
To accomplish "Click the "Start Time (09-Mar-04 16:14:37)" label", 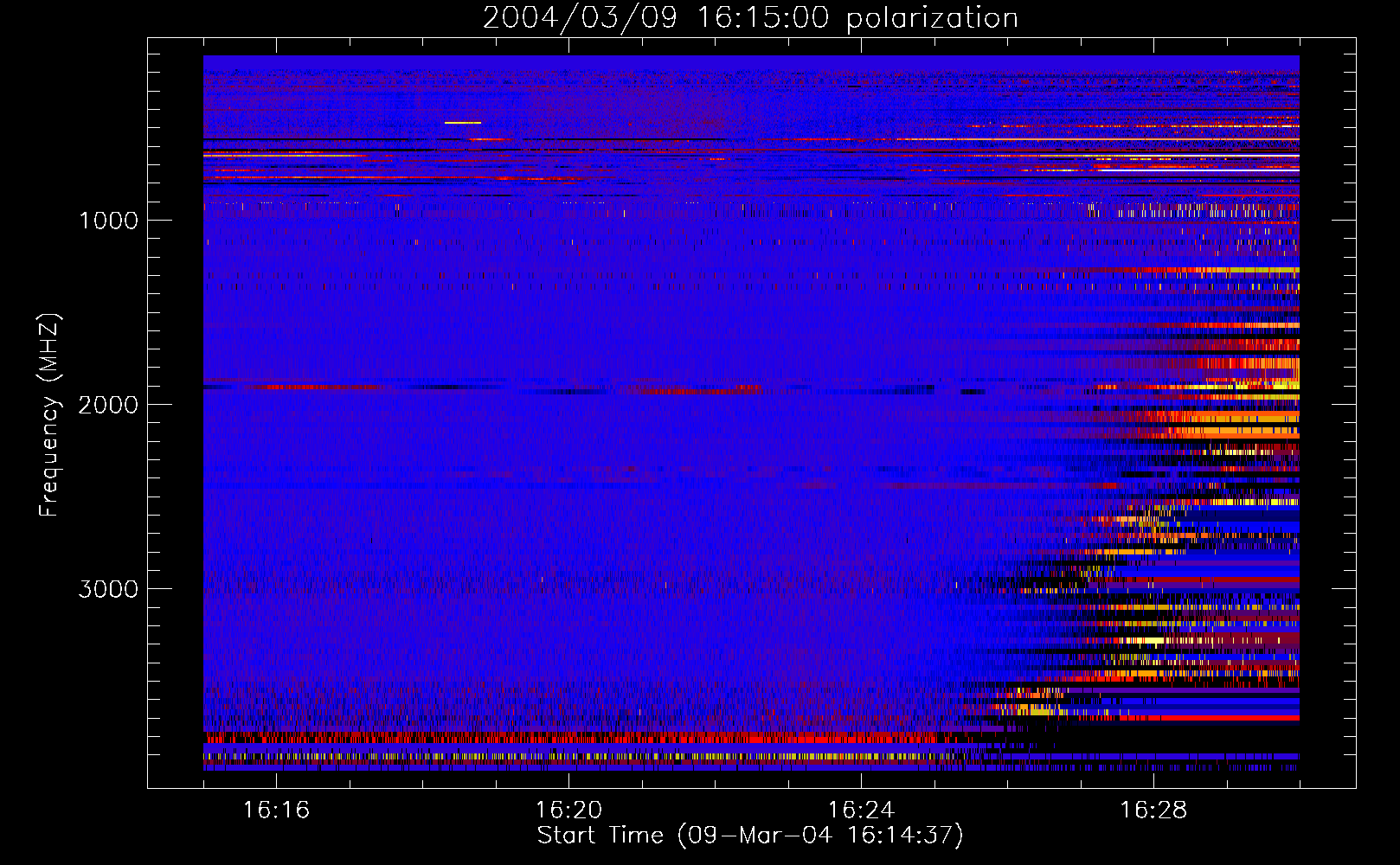I will pyautogui.click(x=750, y=836).
